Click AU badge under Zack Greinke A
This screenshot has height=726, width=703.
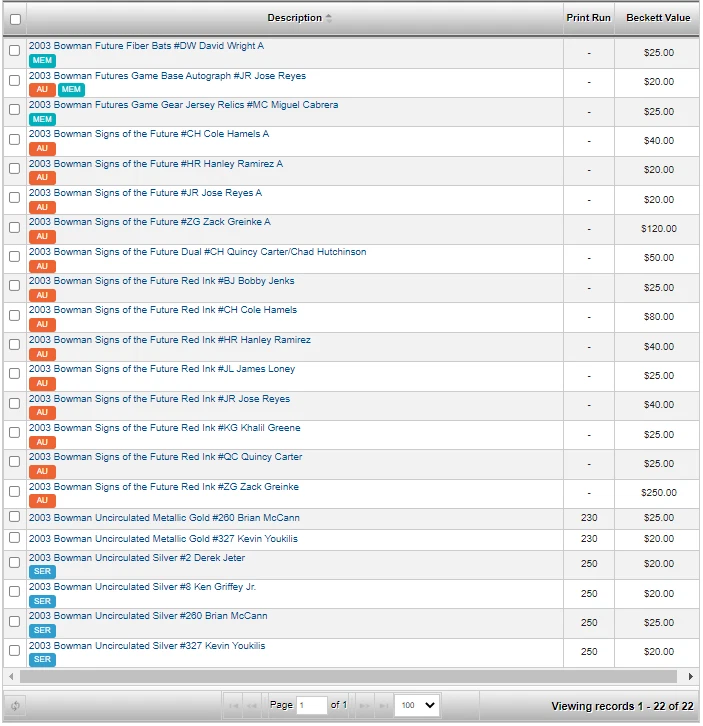tap(42, 237)
